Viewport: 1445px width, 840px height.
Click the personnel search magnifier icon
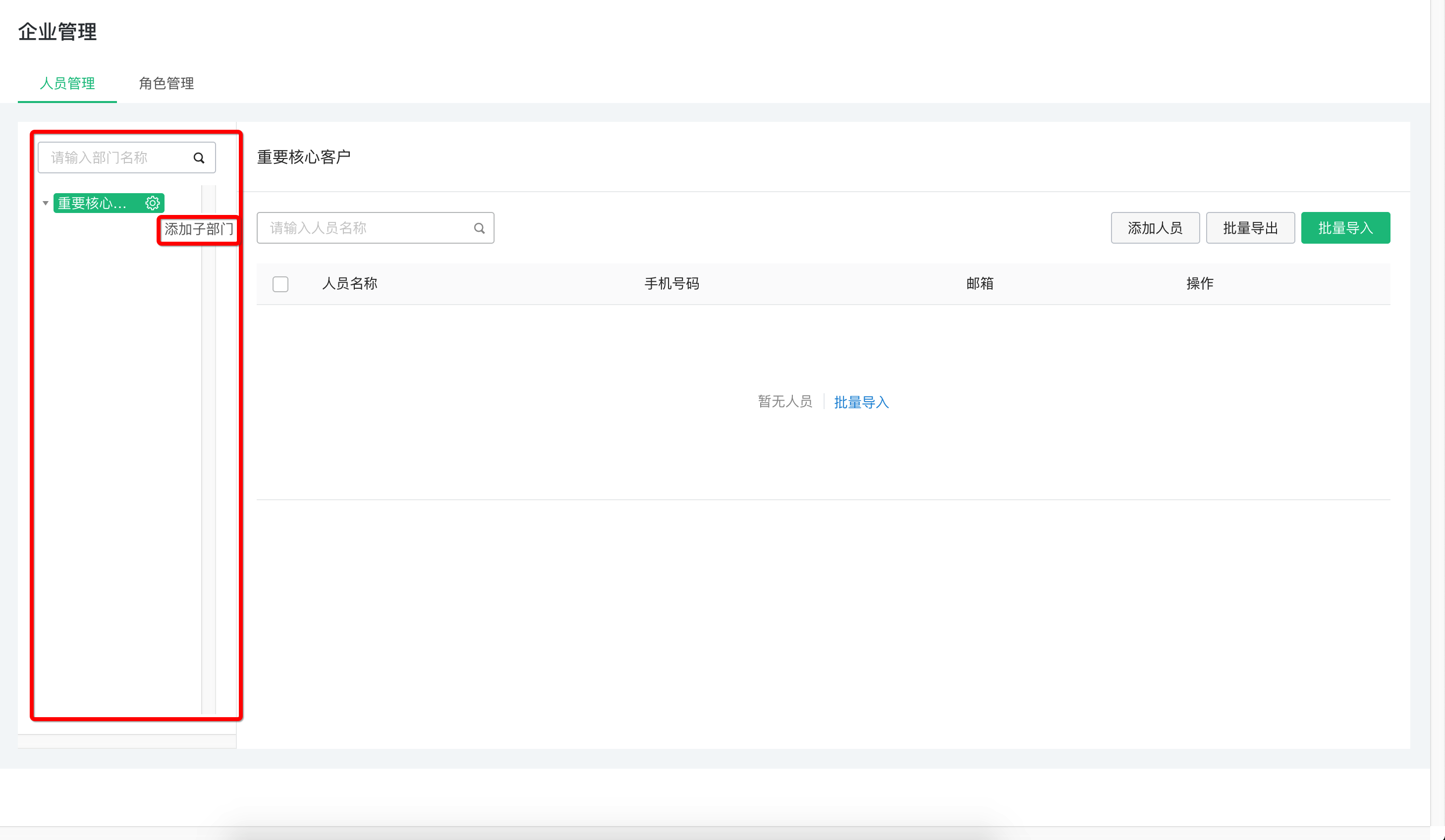pos(479,229)
